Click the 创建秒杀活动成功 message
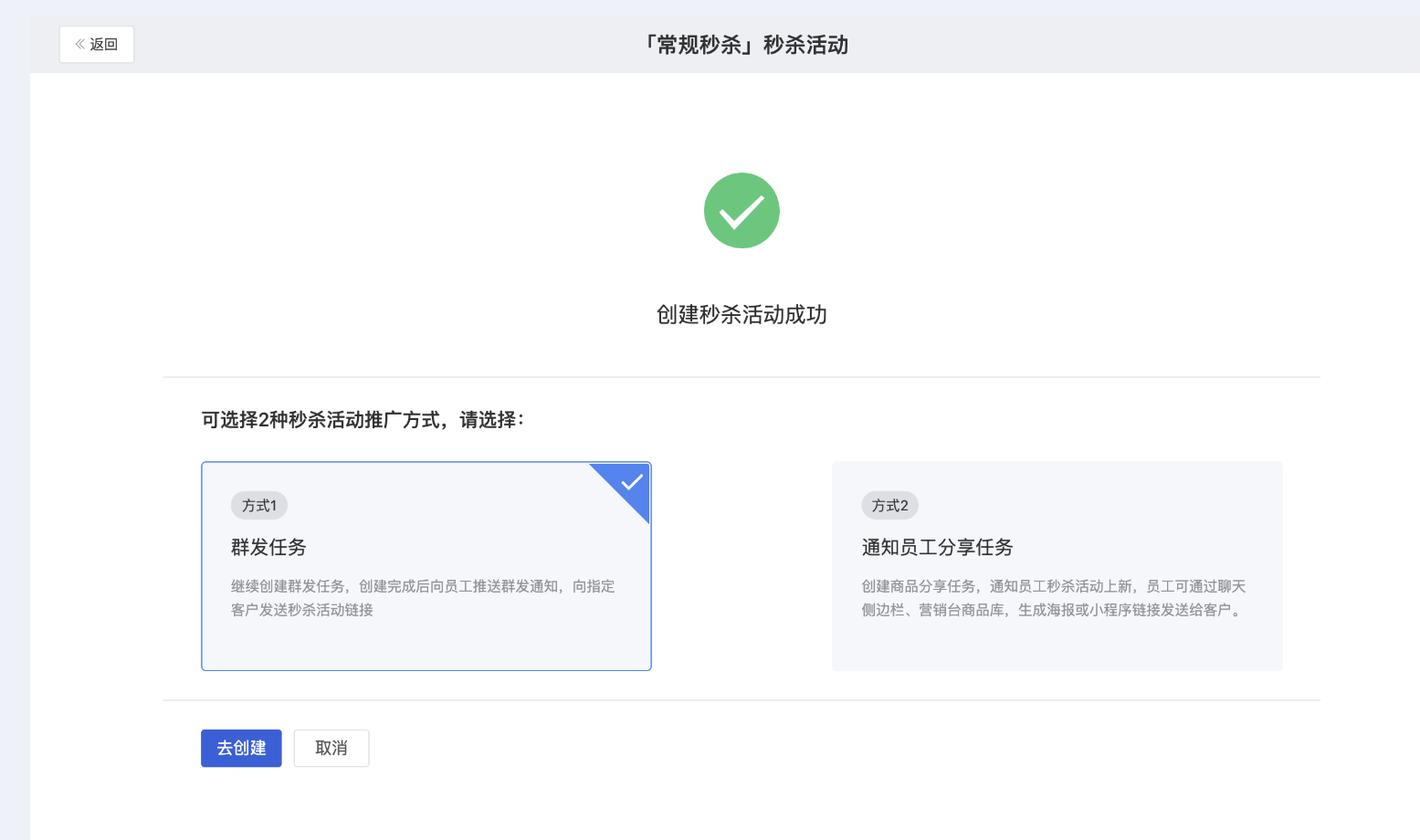The image size is (1420, 840). click(742, 315)
